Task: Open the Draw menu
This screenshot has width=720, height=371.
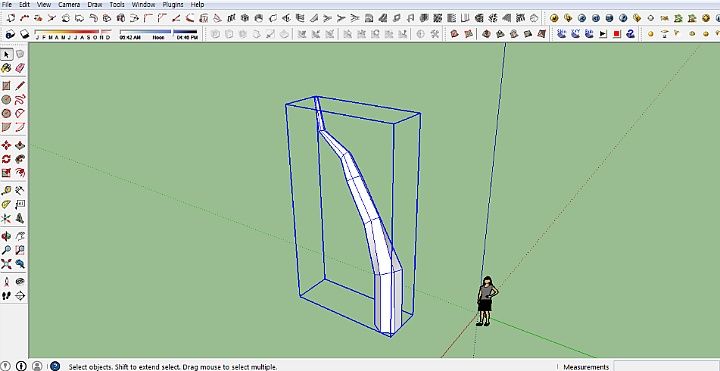Action: [x=95, y=5]
